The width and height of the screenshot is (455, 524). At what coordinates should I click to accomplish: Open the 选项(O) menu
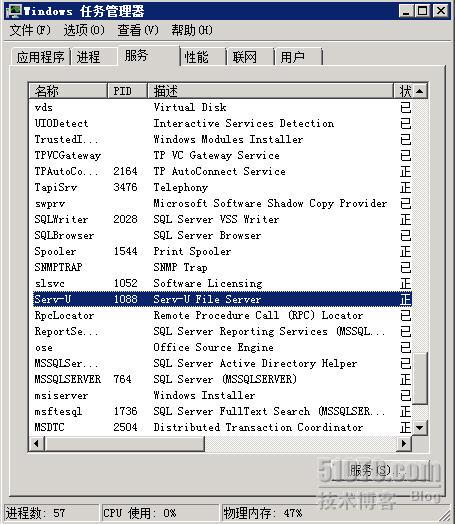pos(84,30)
